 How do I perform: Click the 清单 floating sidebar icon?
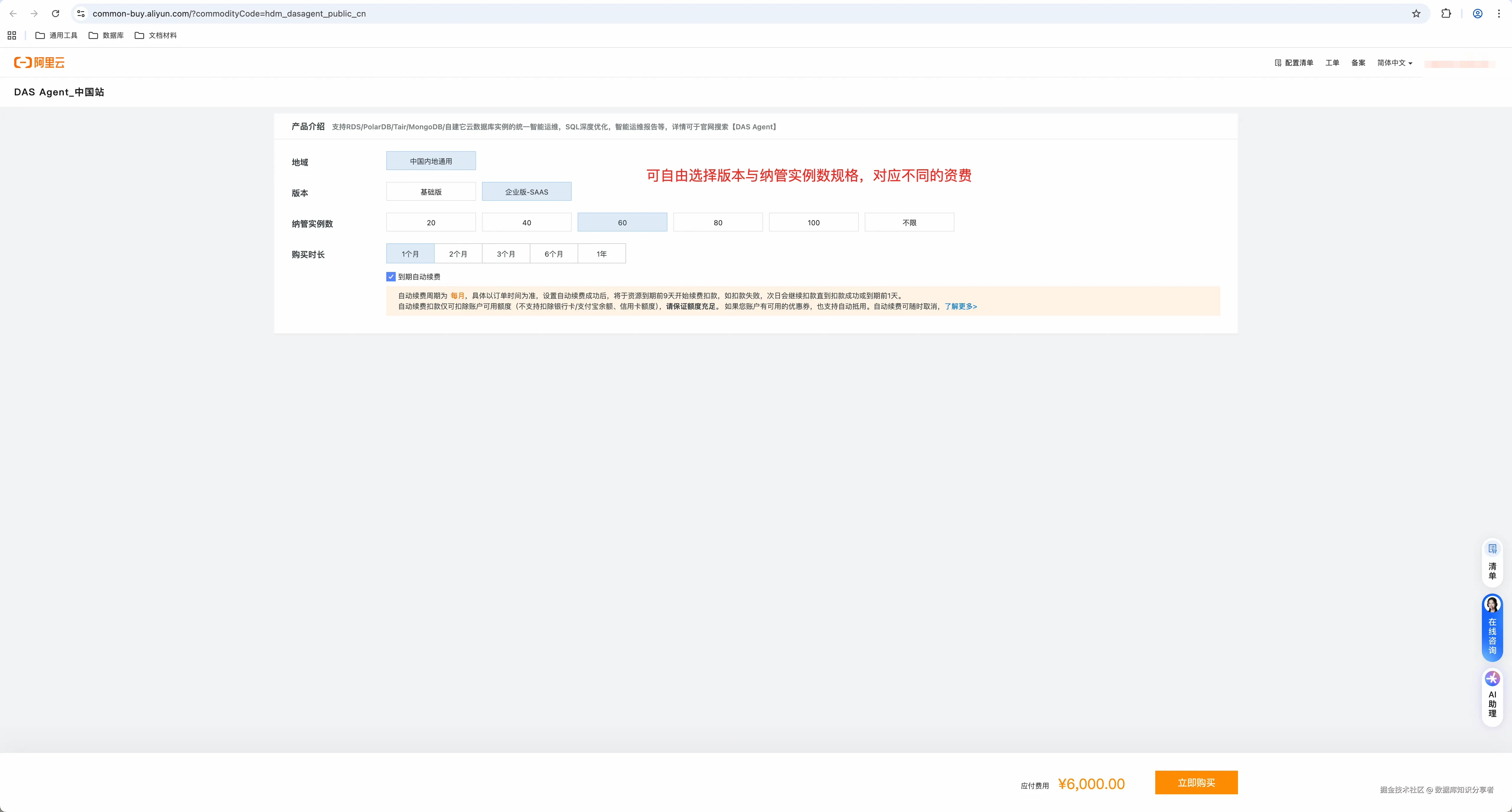coord(1492,549)
